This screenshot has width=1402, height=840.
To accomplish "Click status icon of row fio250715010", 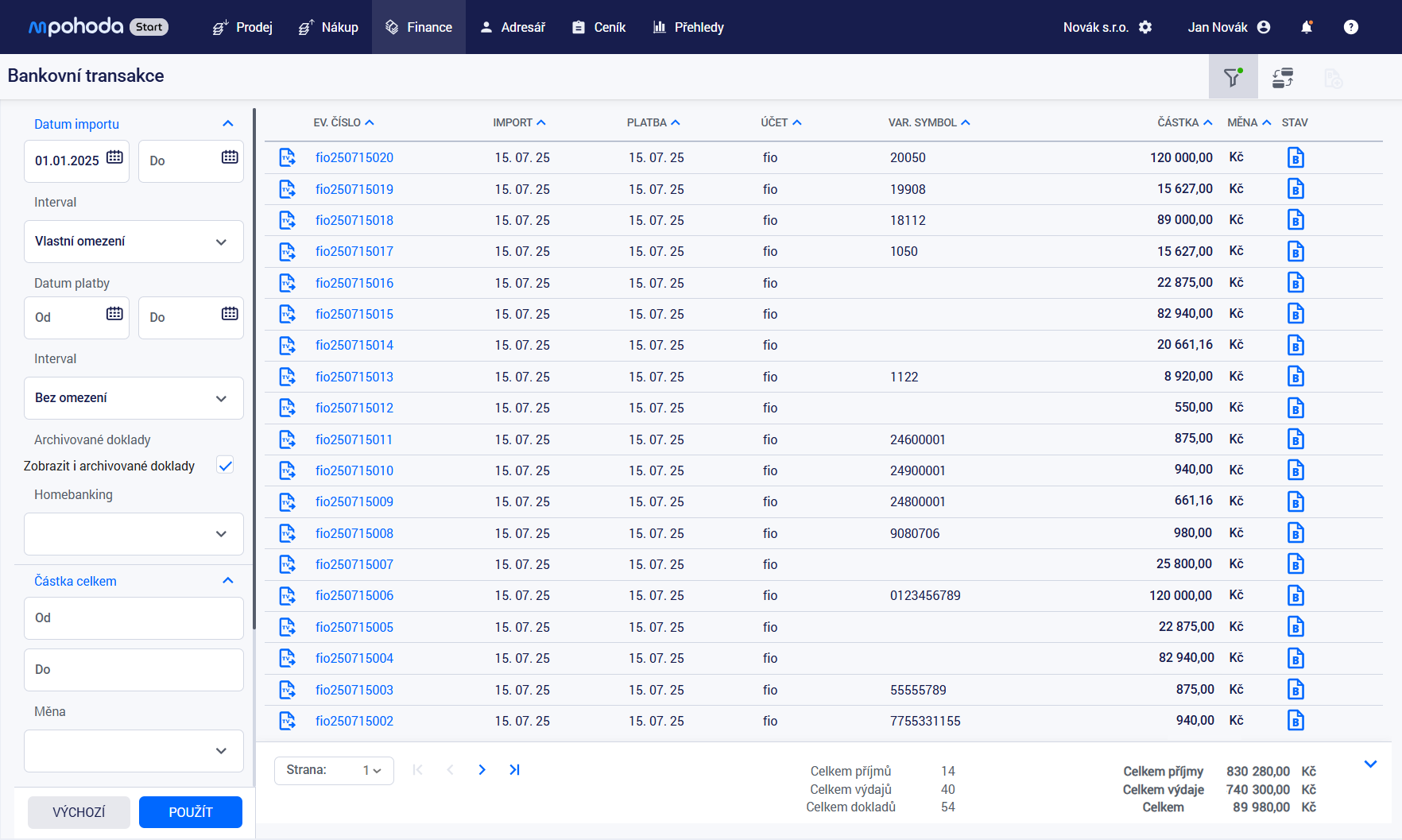I will pos(1295,470).
